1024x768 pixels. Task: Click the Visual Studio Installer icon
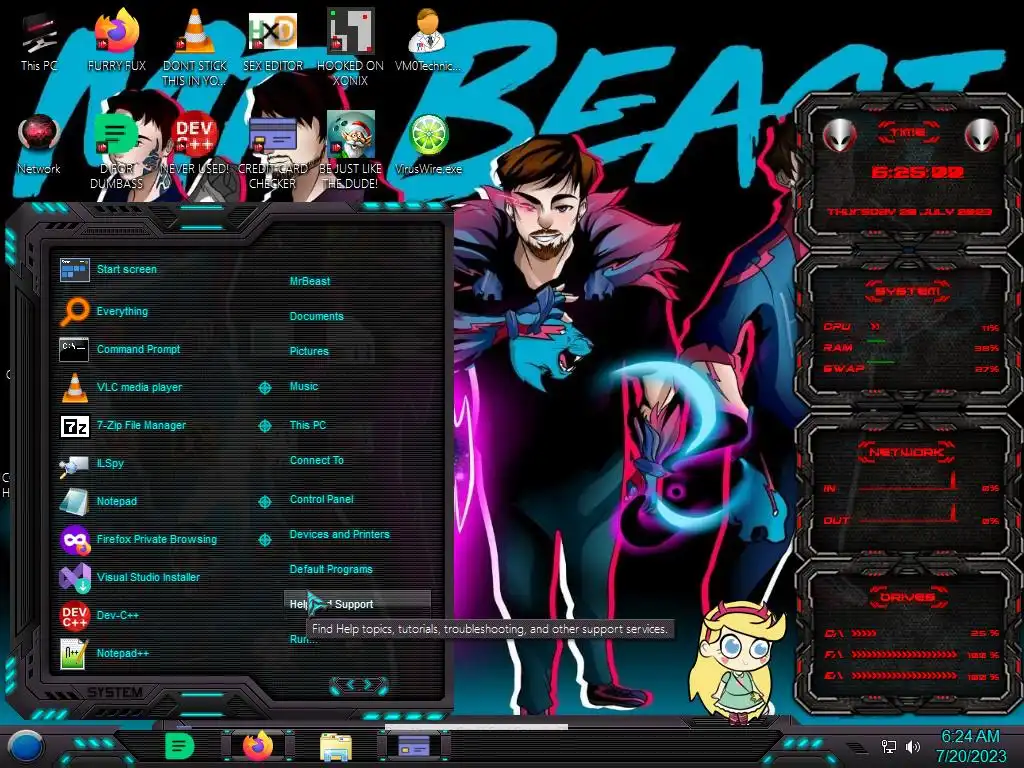tap(74, 578)
